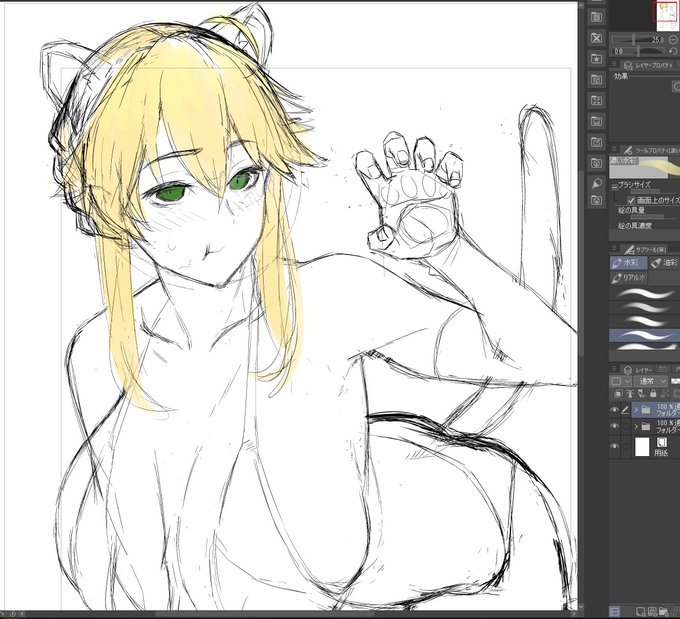680x619 pixels.
Task: Select the first brush stroke preset
Action: 645,294
